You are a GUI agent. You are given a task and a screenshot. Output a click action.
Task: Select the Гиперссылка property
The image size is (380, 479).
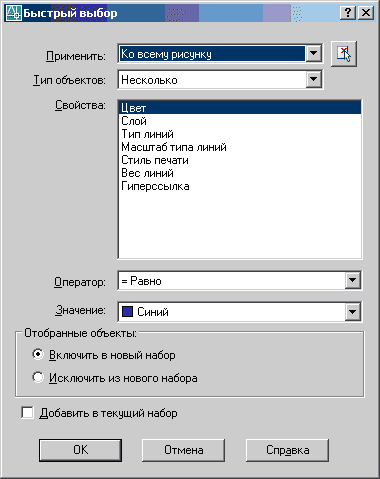[240, 186]
